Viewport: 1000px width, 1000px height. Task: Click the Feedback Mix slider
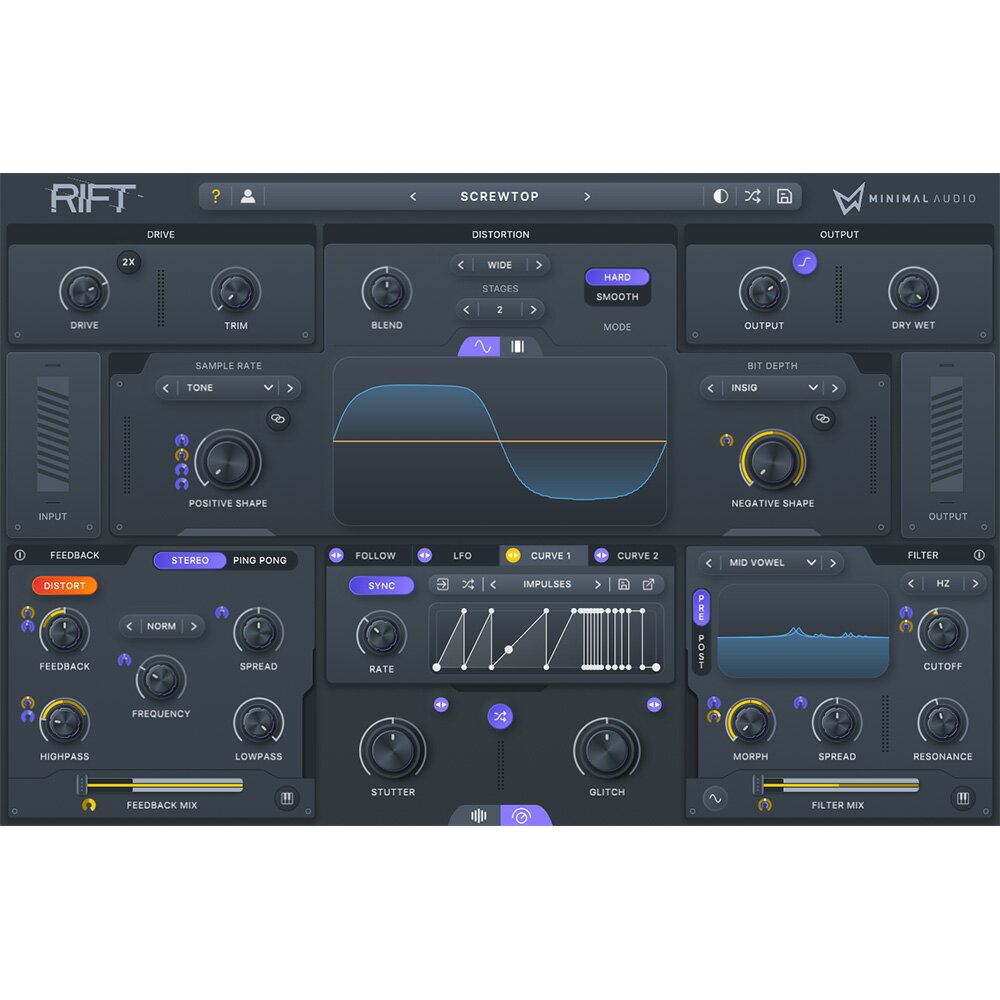pyautogui.click(x=165, y=785)
